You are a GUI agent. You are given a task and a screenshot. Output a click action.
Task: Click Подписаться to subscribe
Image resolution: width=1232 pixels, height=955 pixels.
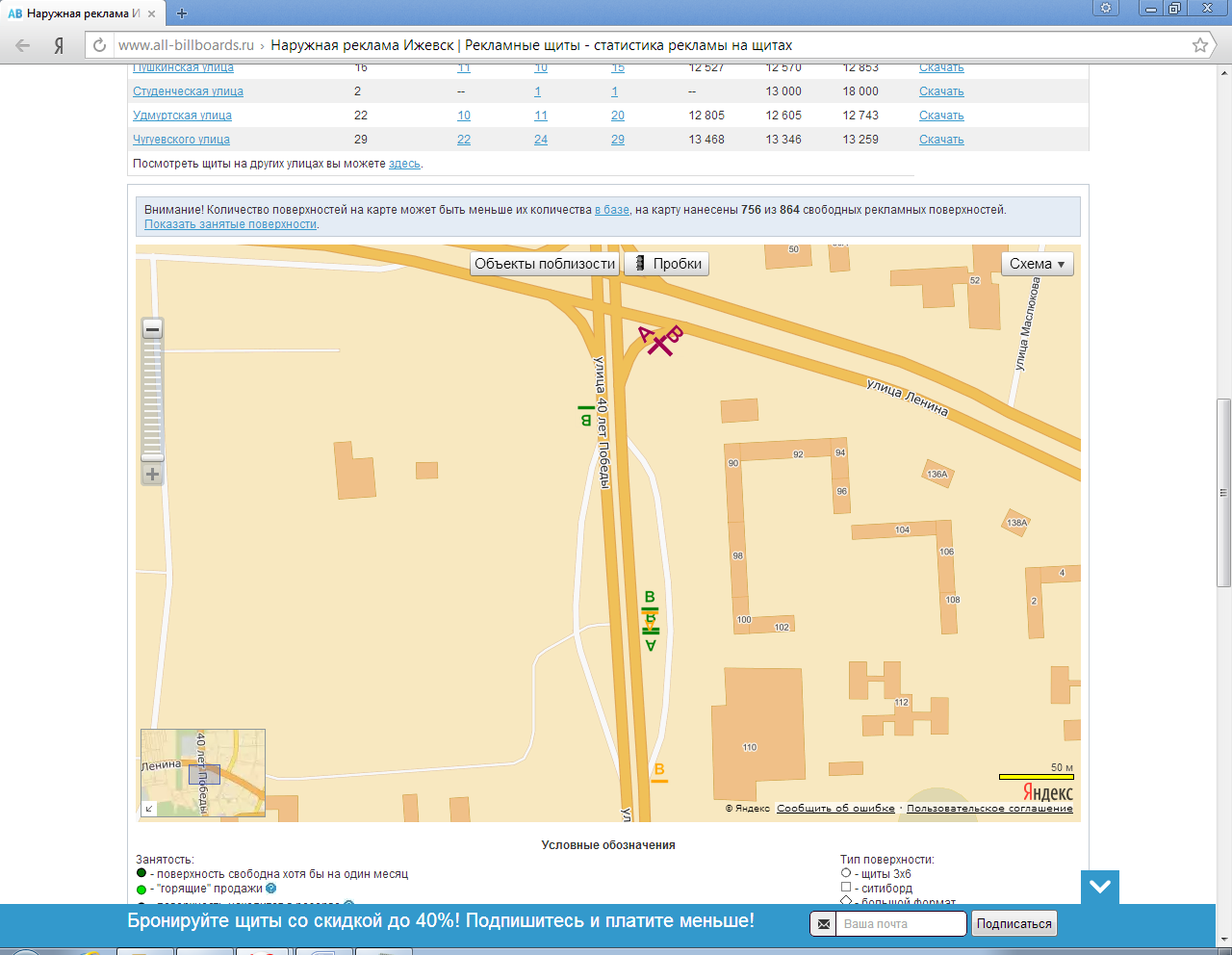(x=1014, y=924)
